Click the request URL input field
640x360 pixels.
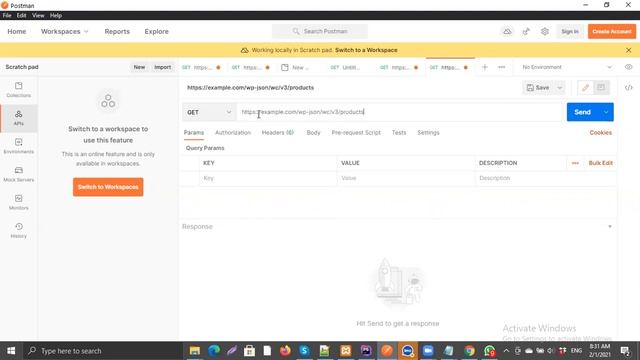point(399,112)
